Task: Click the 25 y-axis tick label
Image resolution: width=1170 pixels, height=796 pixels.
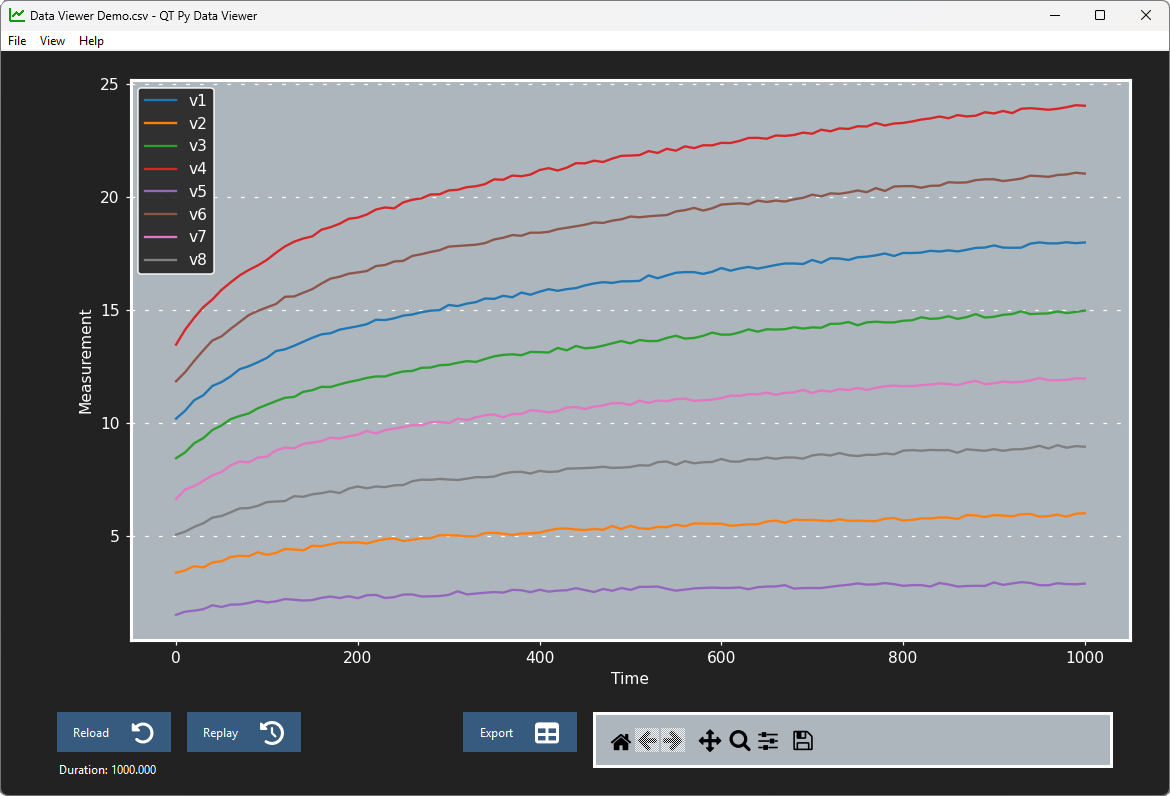Action: 110,84
